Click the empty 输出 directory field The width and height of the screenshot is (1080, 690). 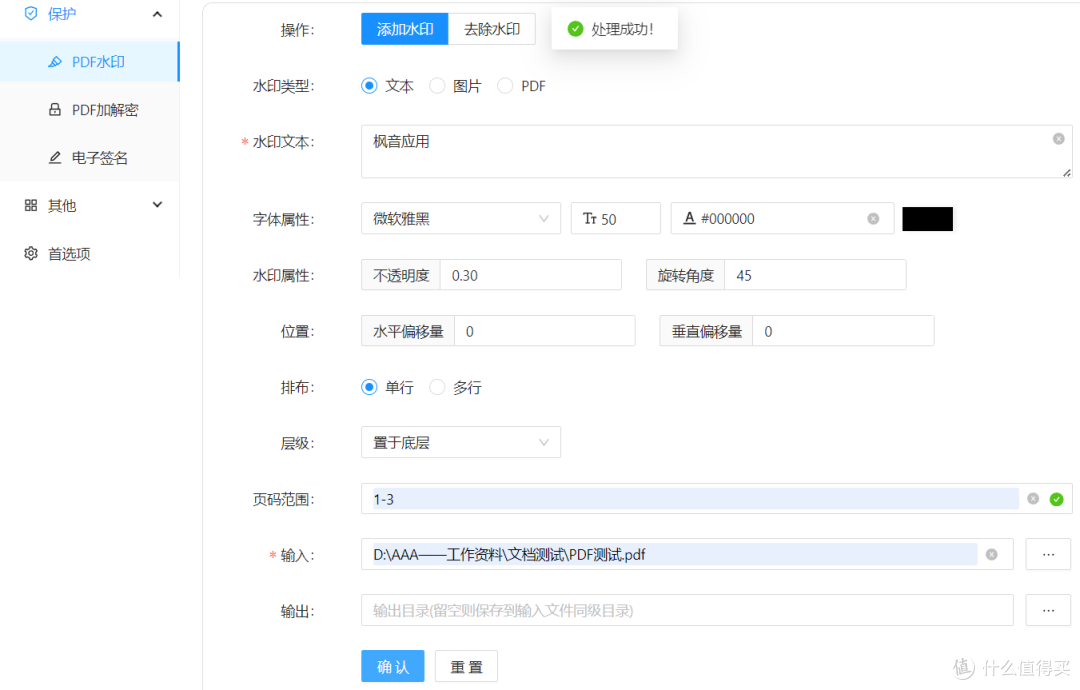point(687,610)
